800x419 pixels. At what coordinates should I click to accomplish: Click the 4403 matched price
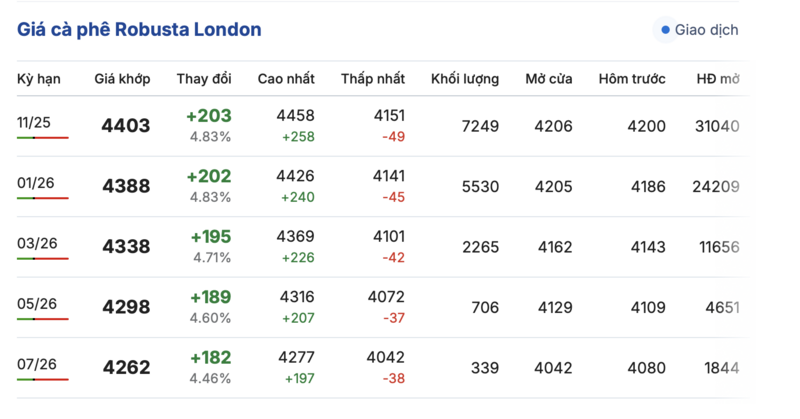pos(126,126)
